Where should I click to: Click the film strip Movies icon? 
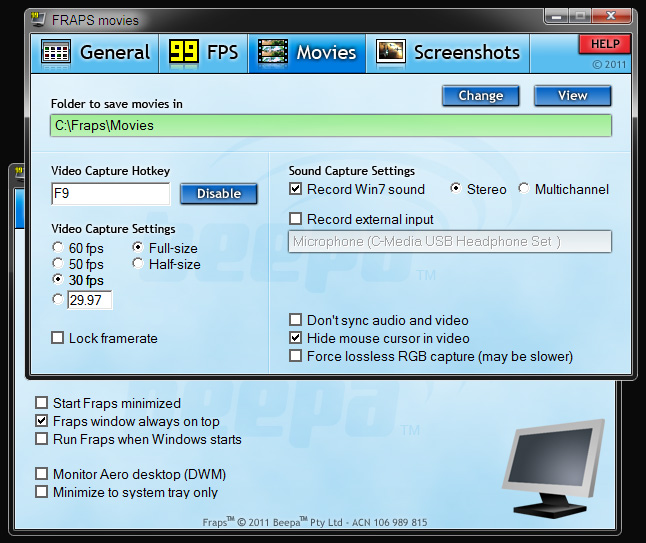pos(273,51)
